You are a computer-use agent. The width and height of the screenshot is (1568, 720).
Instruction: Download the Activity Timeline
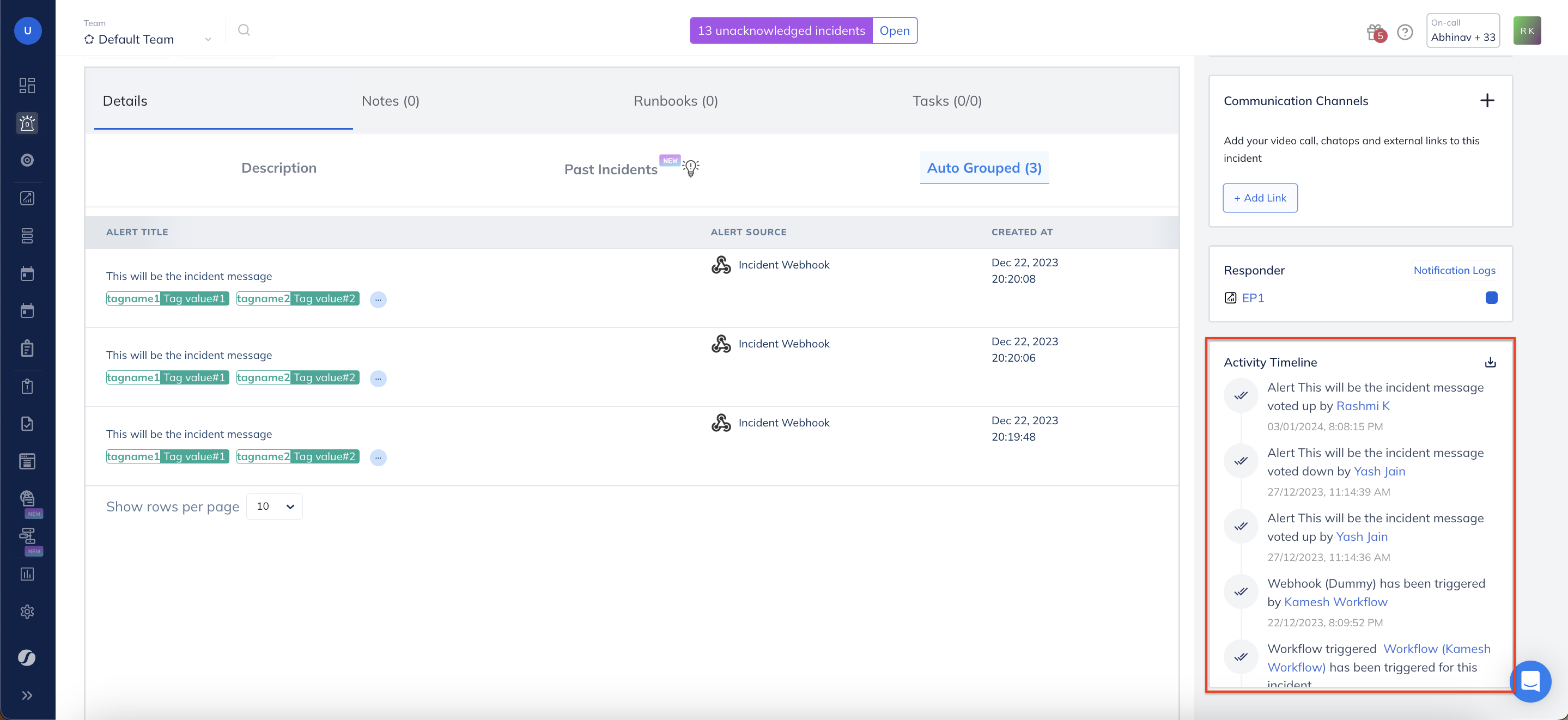click(x=1490, y=362)
